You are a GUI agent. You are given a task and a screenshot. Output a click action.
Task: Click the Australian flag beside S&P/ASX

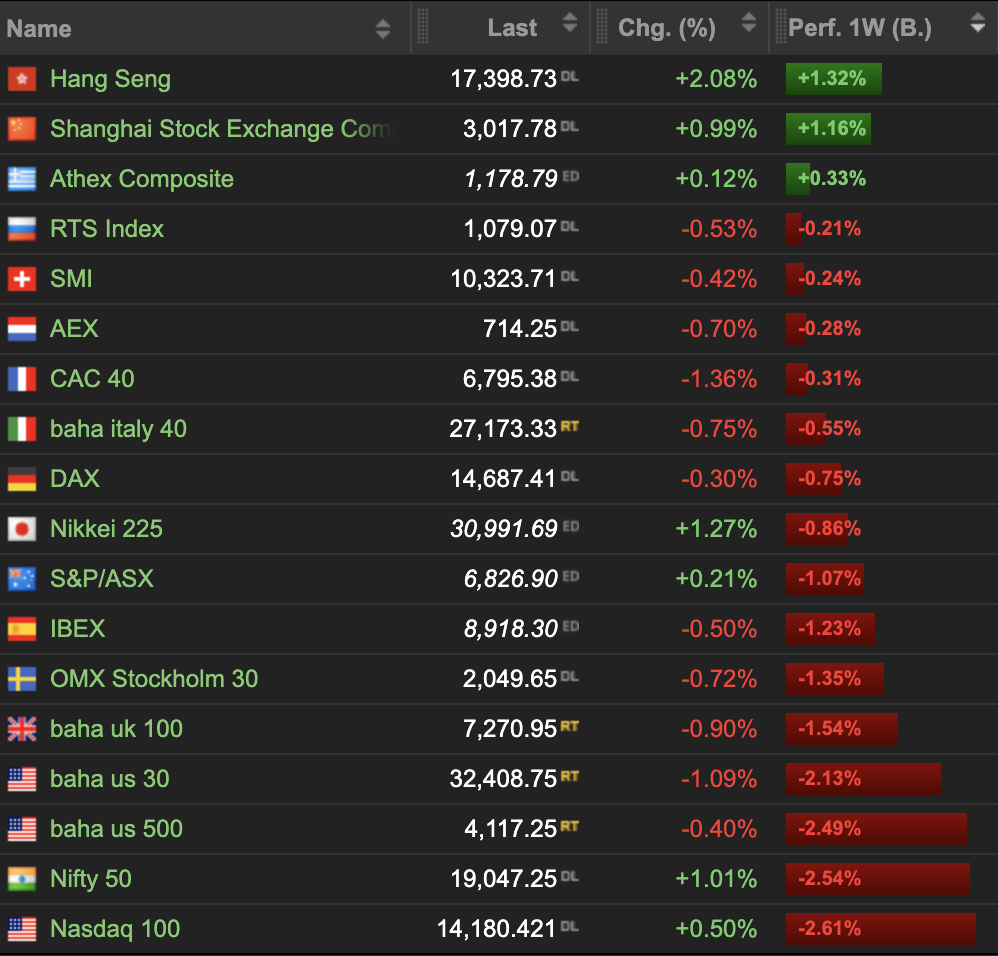click(22, 579)
